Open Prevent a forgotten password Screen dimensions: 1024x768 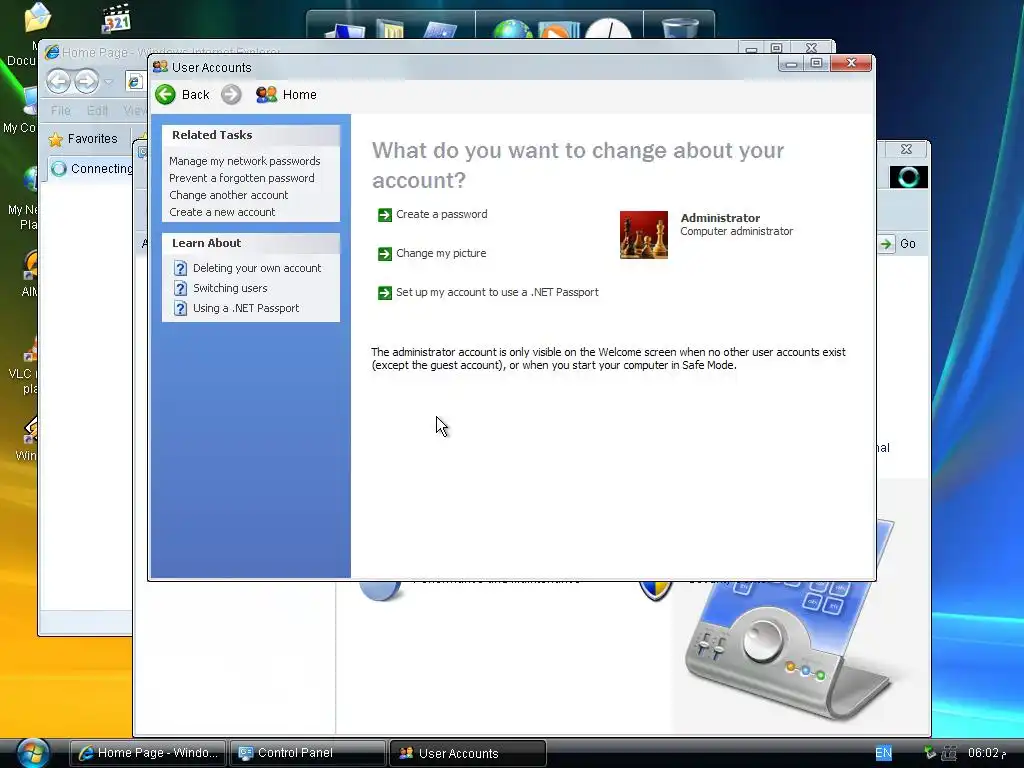coord(242,178)
